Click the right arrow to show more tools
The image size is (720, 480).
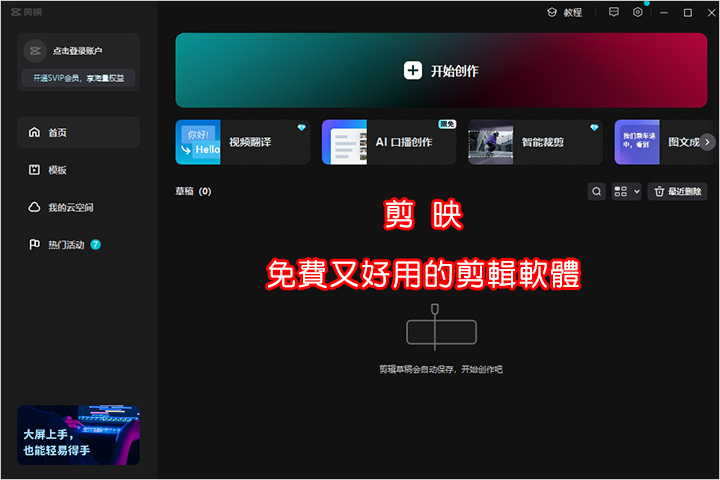707,142
